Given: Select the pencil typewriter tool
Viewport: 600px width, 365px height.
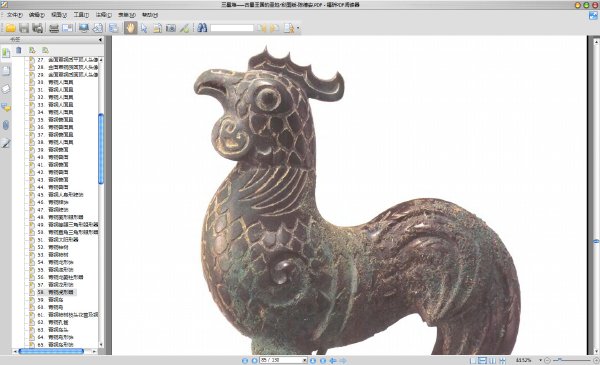Looking at the screenshot, I should pyautogui.click(x=184, y=28).
